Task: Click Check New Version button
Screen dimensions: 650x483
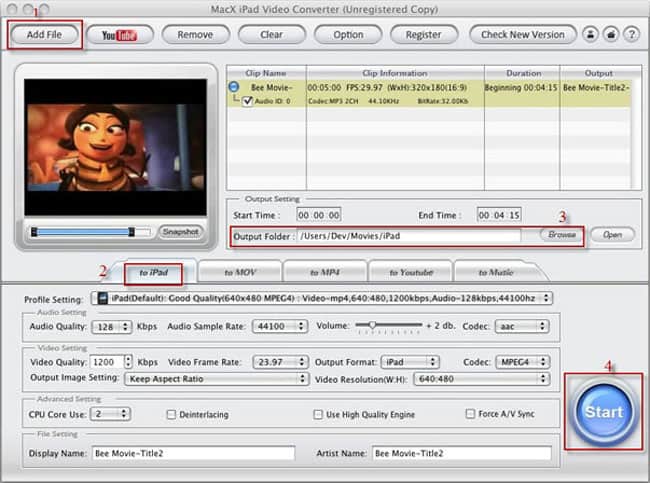Action: (x=523, y=35)
